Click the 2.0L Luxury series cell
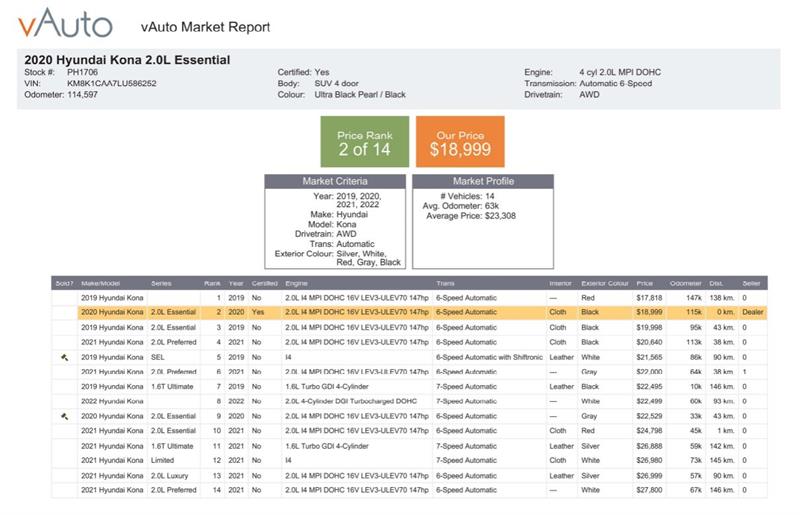800x515 pixels. pyautogui.click(x=169, y=476)
